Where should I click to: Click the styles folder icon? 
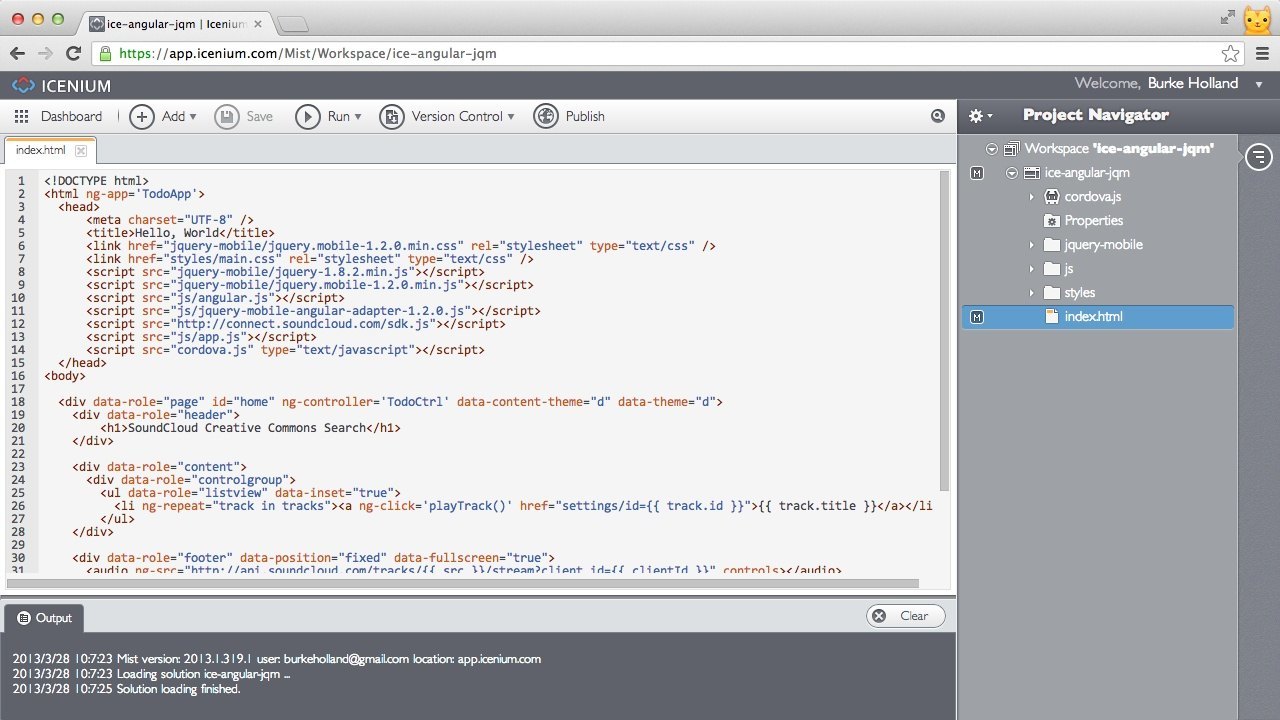tap(1051, 293)
